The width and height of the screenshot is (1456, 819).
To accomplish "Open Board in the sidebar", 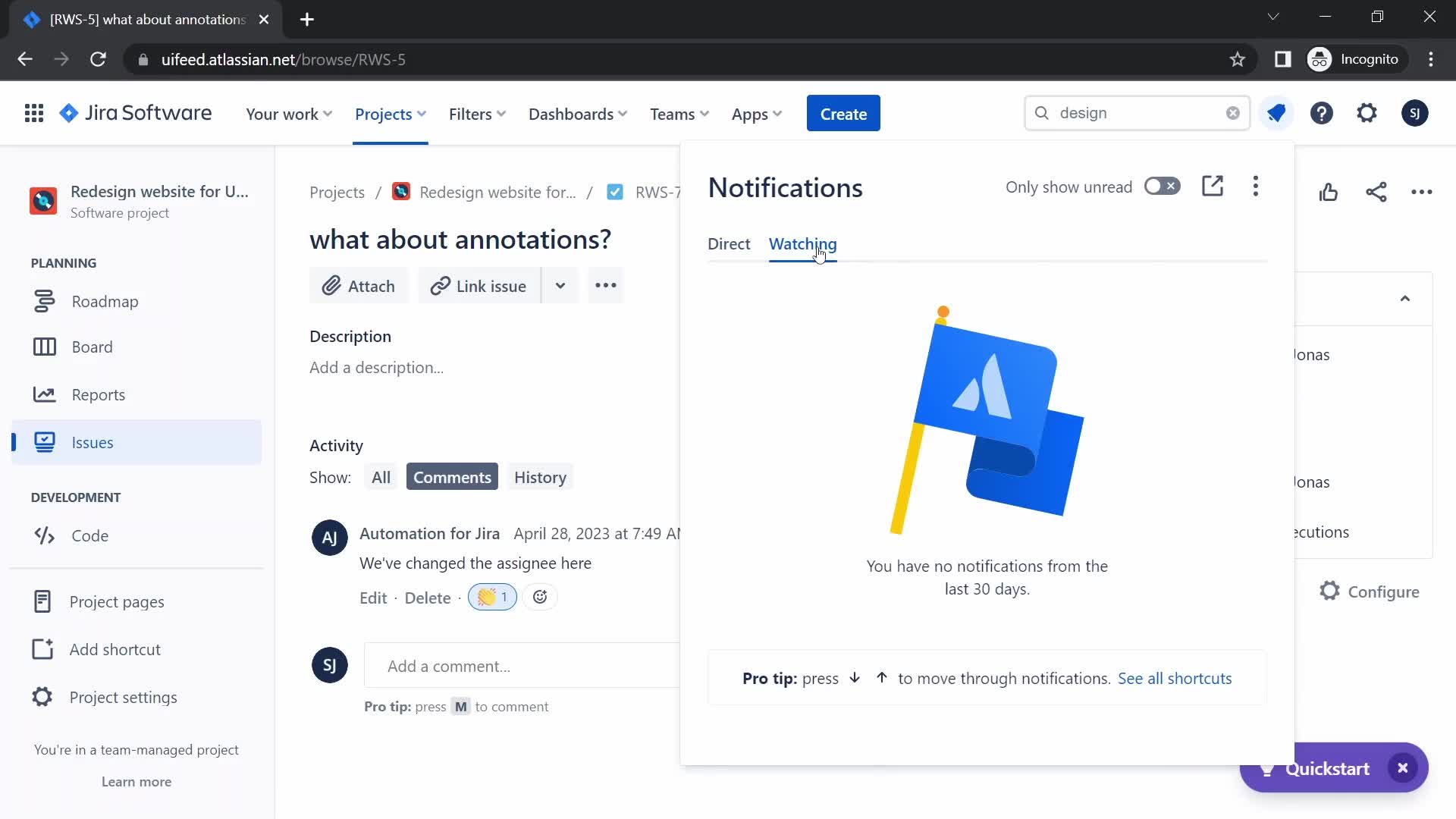I will [136, 347].
